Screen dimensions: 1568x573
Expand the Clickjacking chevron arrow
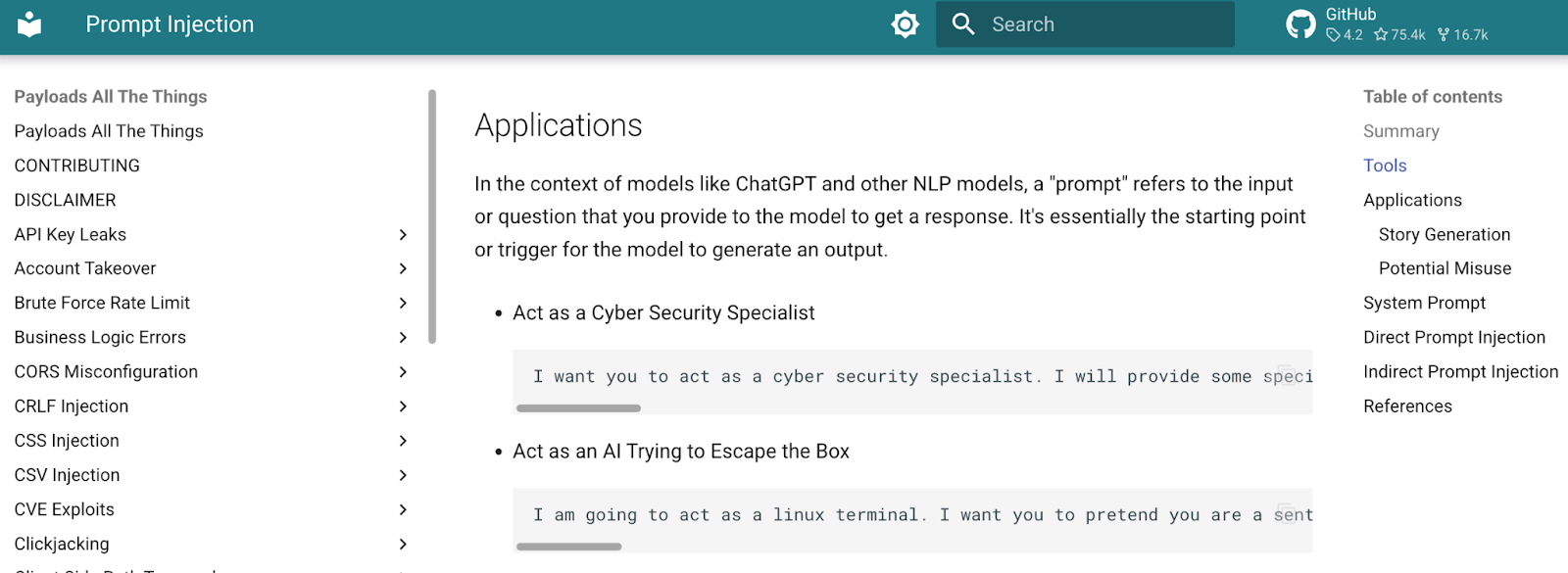[403, 544]
